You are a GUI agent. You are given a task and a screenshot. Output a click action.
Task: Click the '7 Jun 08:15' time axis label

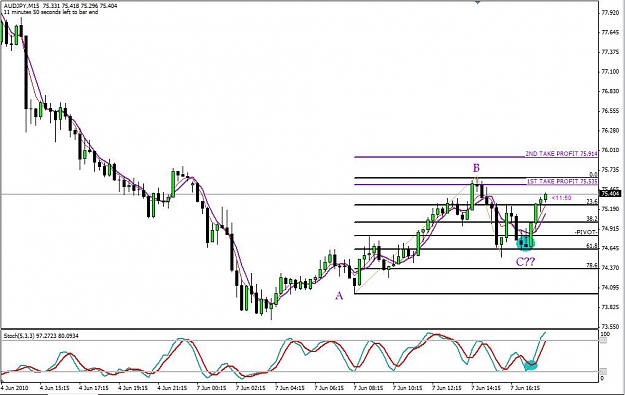(x=368, y=387)
